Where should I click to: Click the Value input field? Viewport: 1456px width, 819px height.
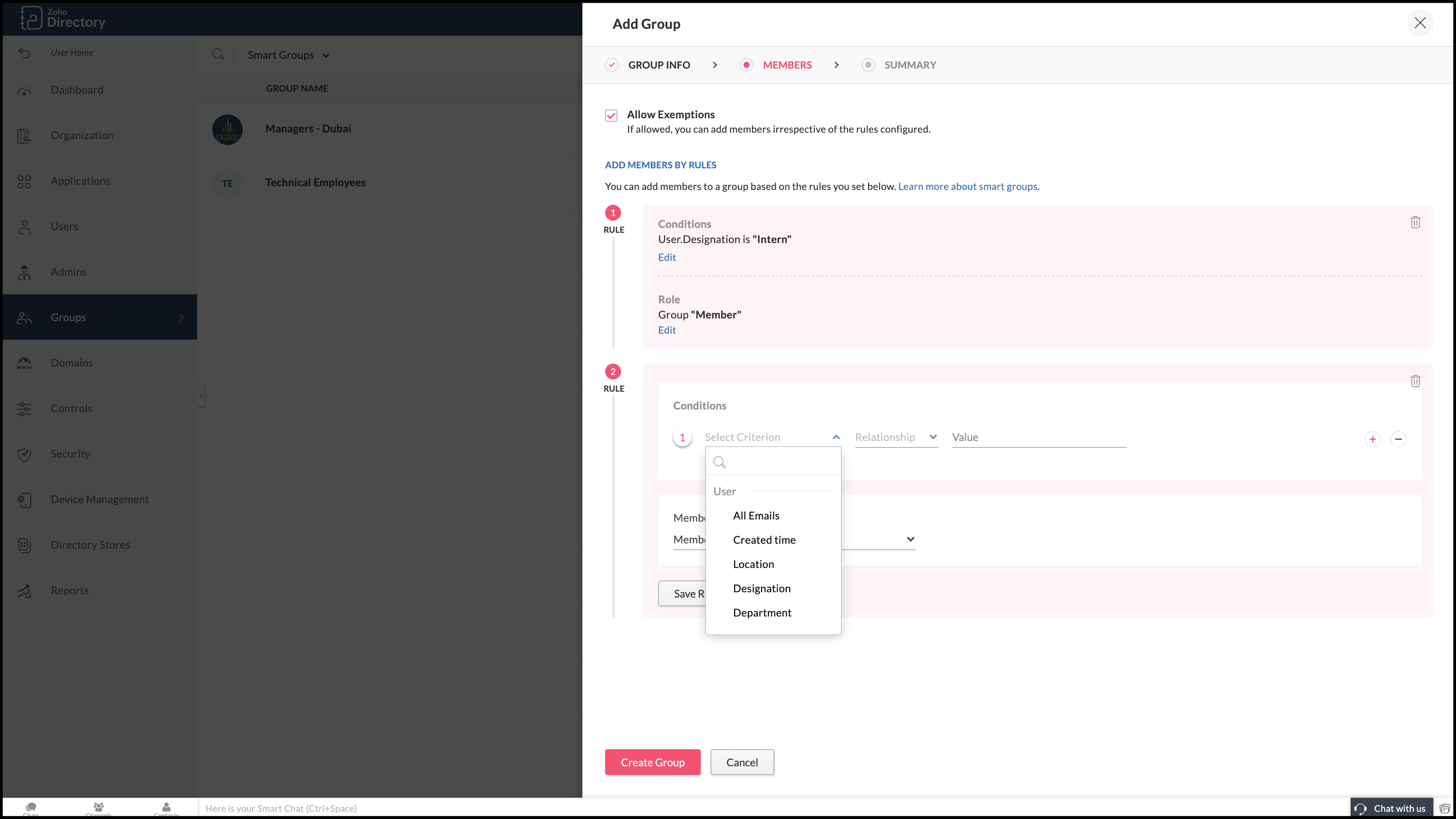tap(1038, 437)
